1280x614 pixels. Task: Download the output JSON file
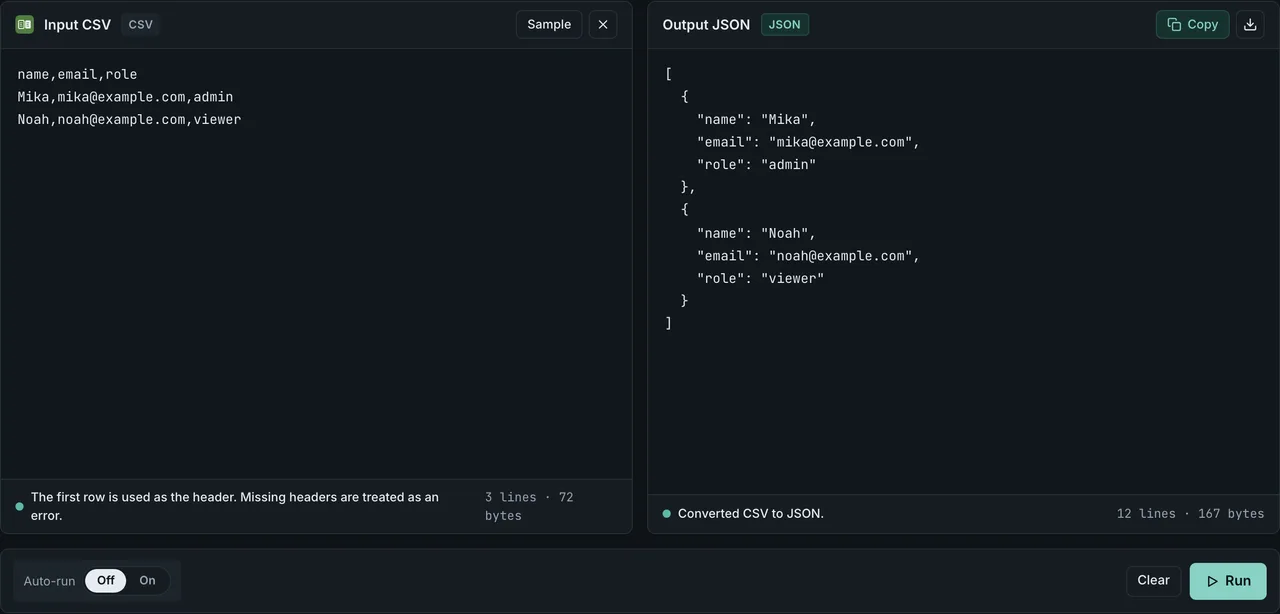(1250, 24)
